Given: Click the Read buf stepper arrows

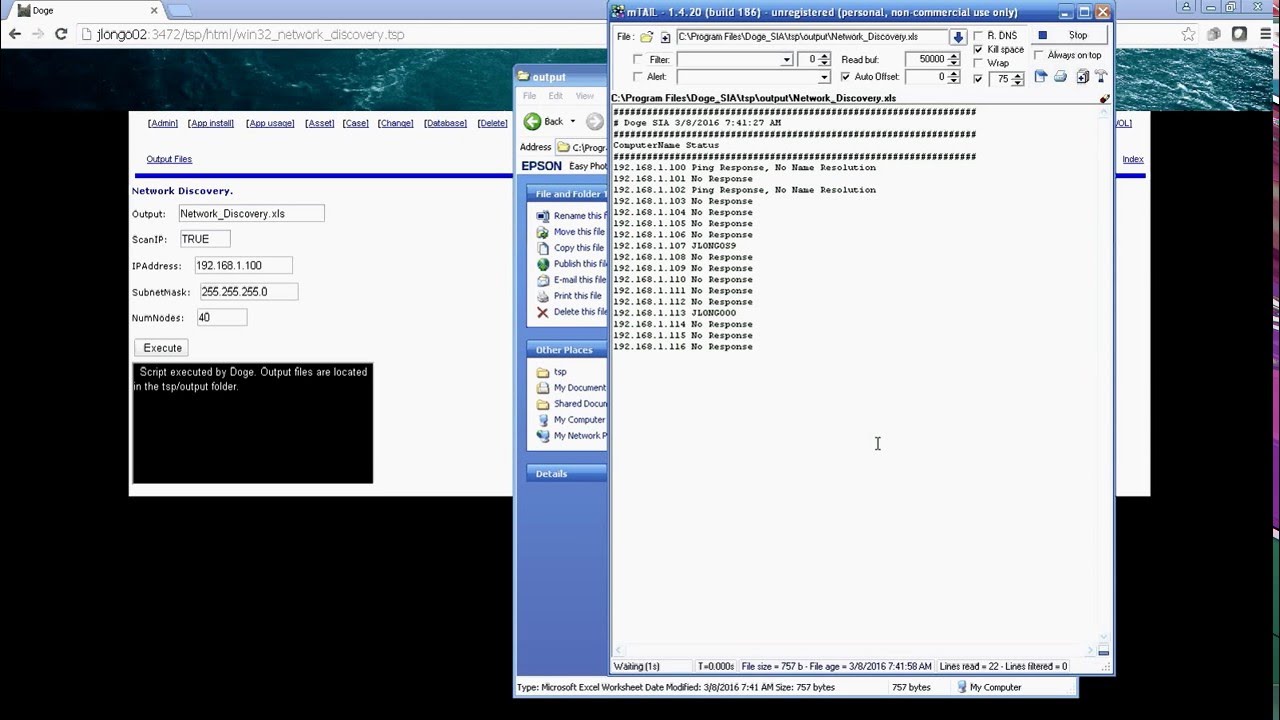Looking at the screenshot, I should pos(953,60).
